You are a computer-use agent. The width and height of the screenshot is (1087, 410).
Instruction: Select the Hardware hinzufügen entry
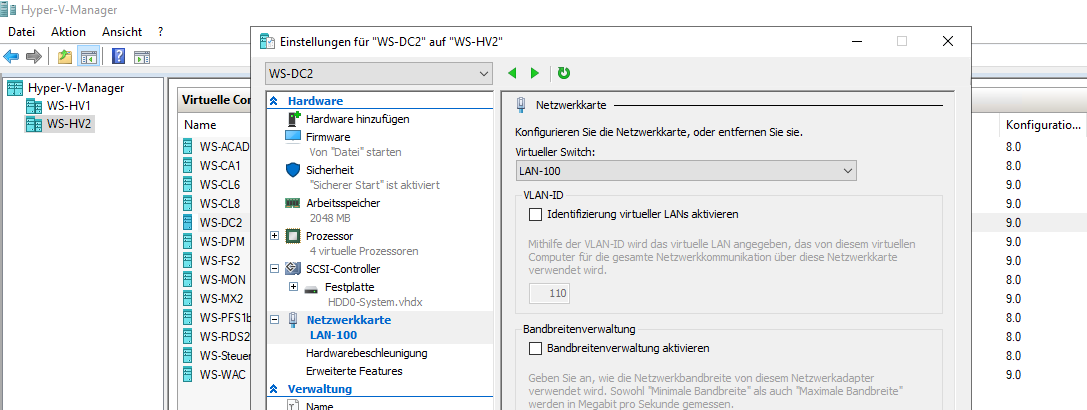click(357, 119)
